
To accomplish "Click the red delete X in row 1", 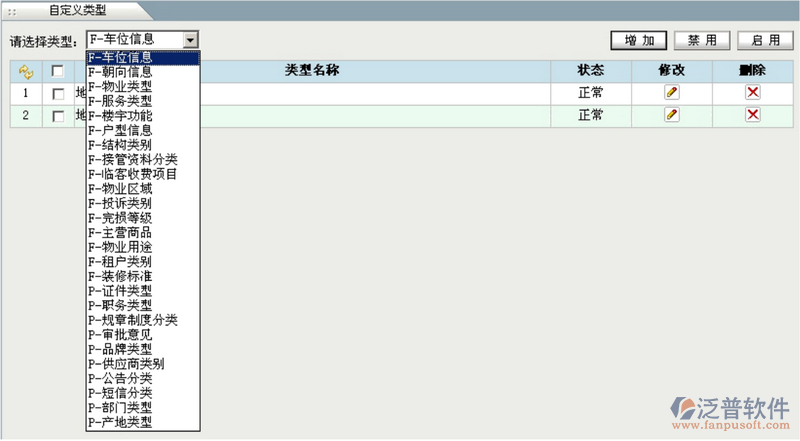I will 753,92.
